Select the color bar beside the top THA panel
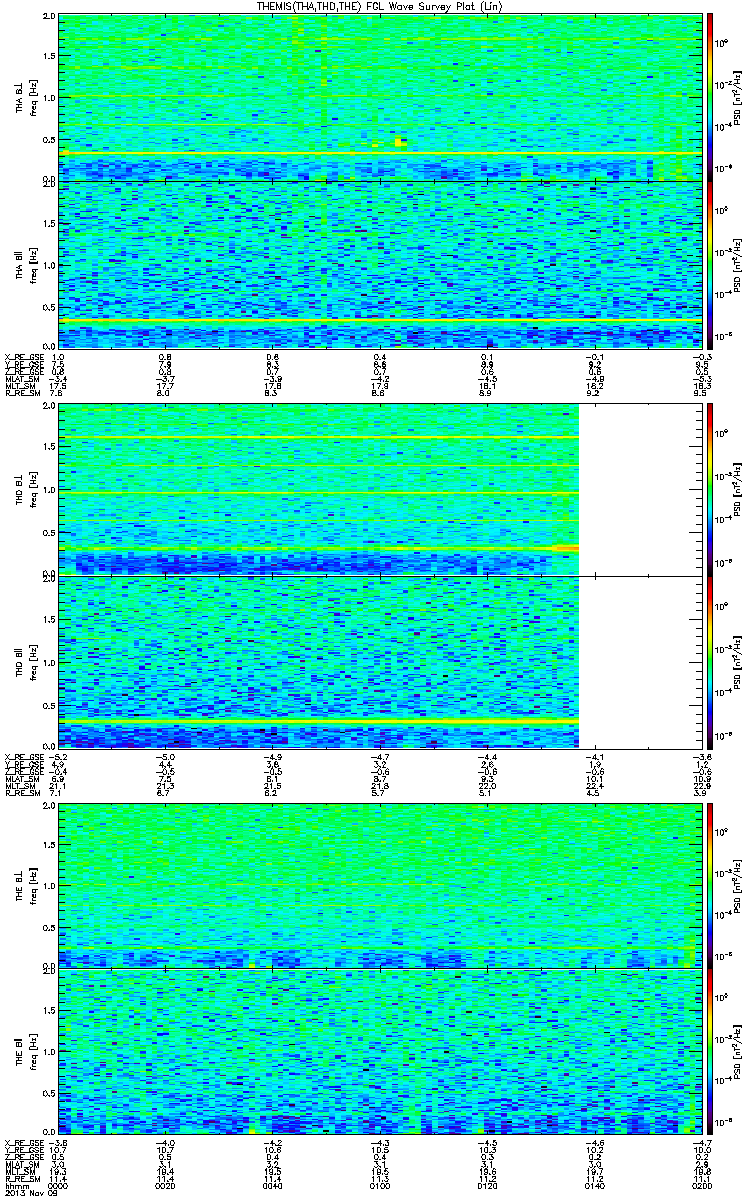The image size is (750, 1200). pyautogui.click(x=710, y=96)
